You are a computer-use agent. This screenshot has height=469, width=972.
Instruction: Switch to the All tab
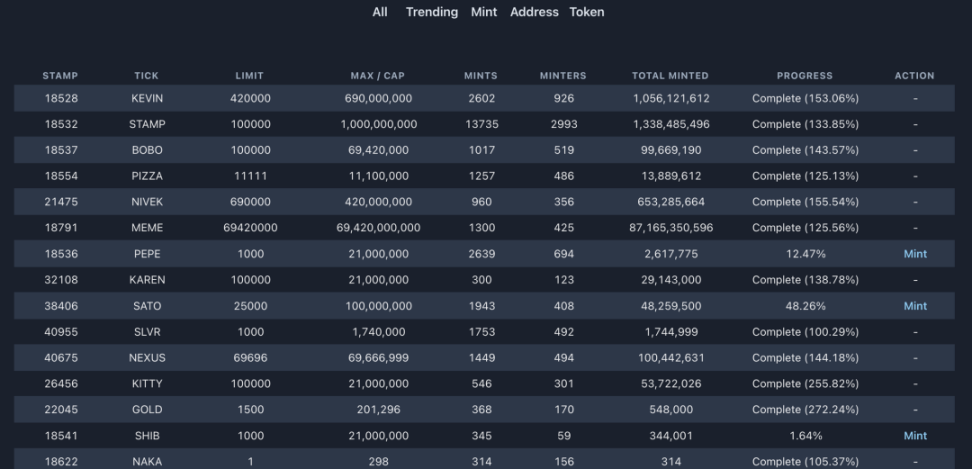click(380, 12)
